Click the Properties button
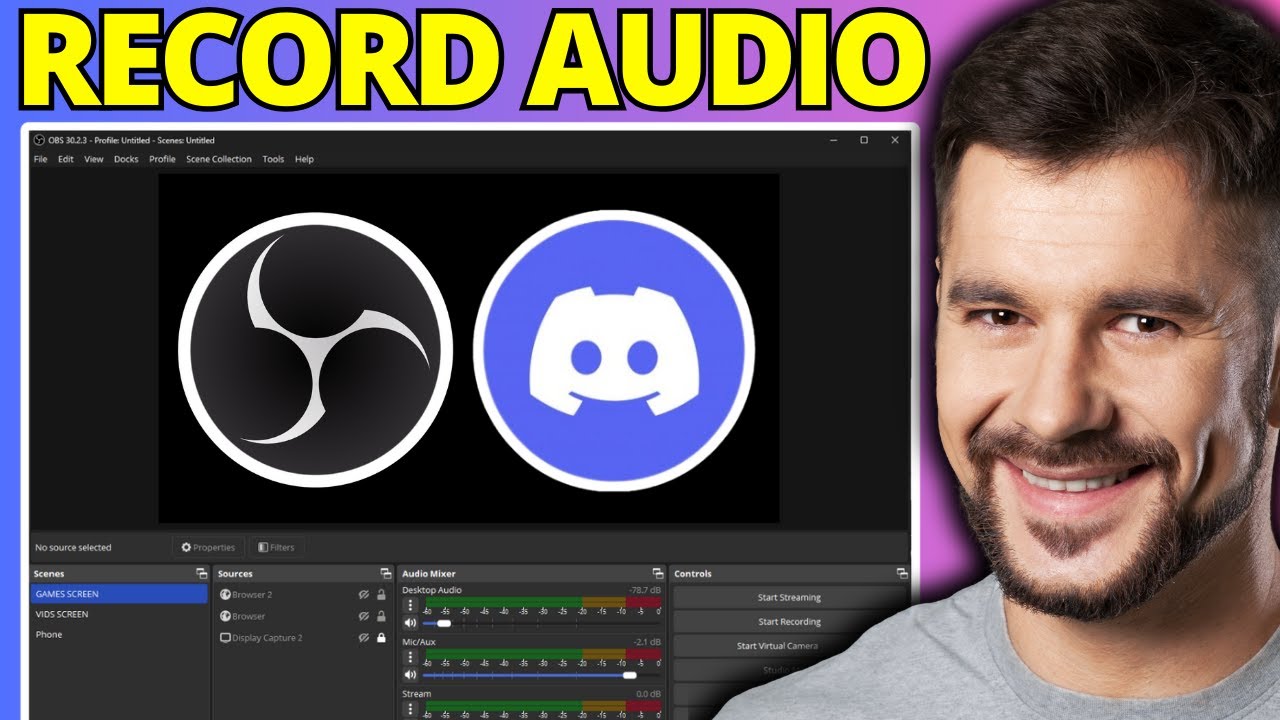 click(208, 547)
